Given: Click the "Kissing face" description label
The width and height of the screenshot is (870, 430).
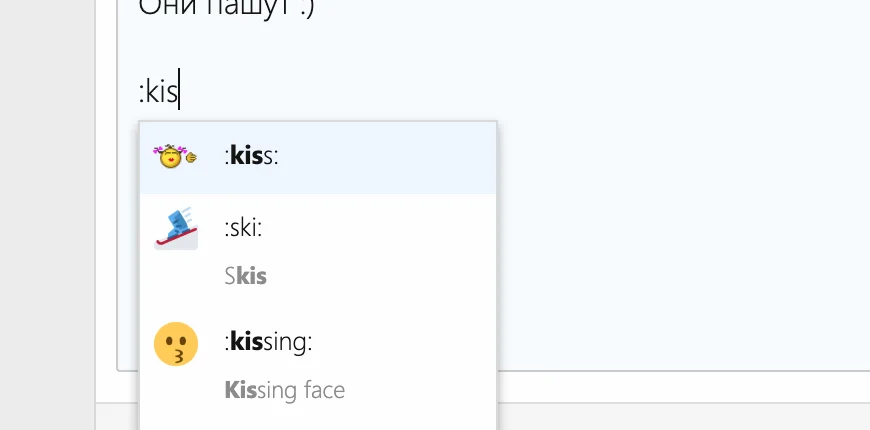Looking at the screenshot, I should pyautogui.click(x=285, y=390).
